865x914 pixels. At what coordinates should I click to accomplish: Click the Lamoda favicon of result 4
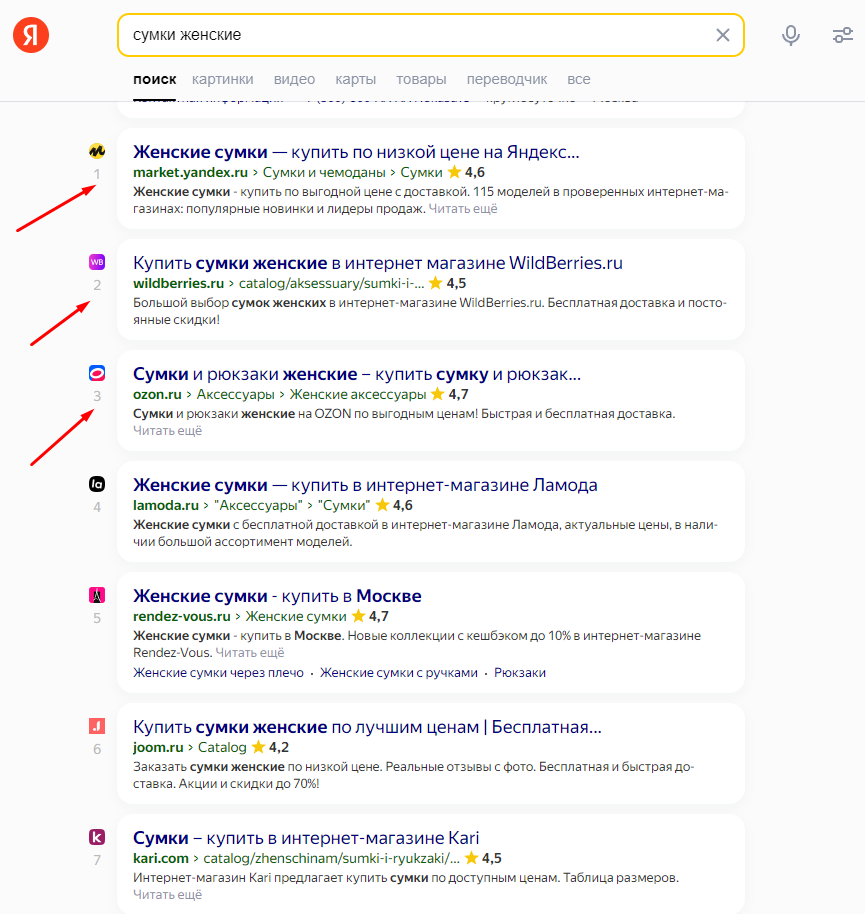[97, 484]
